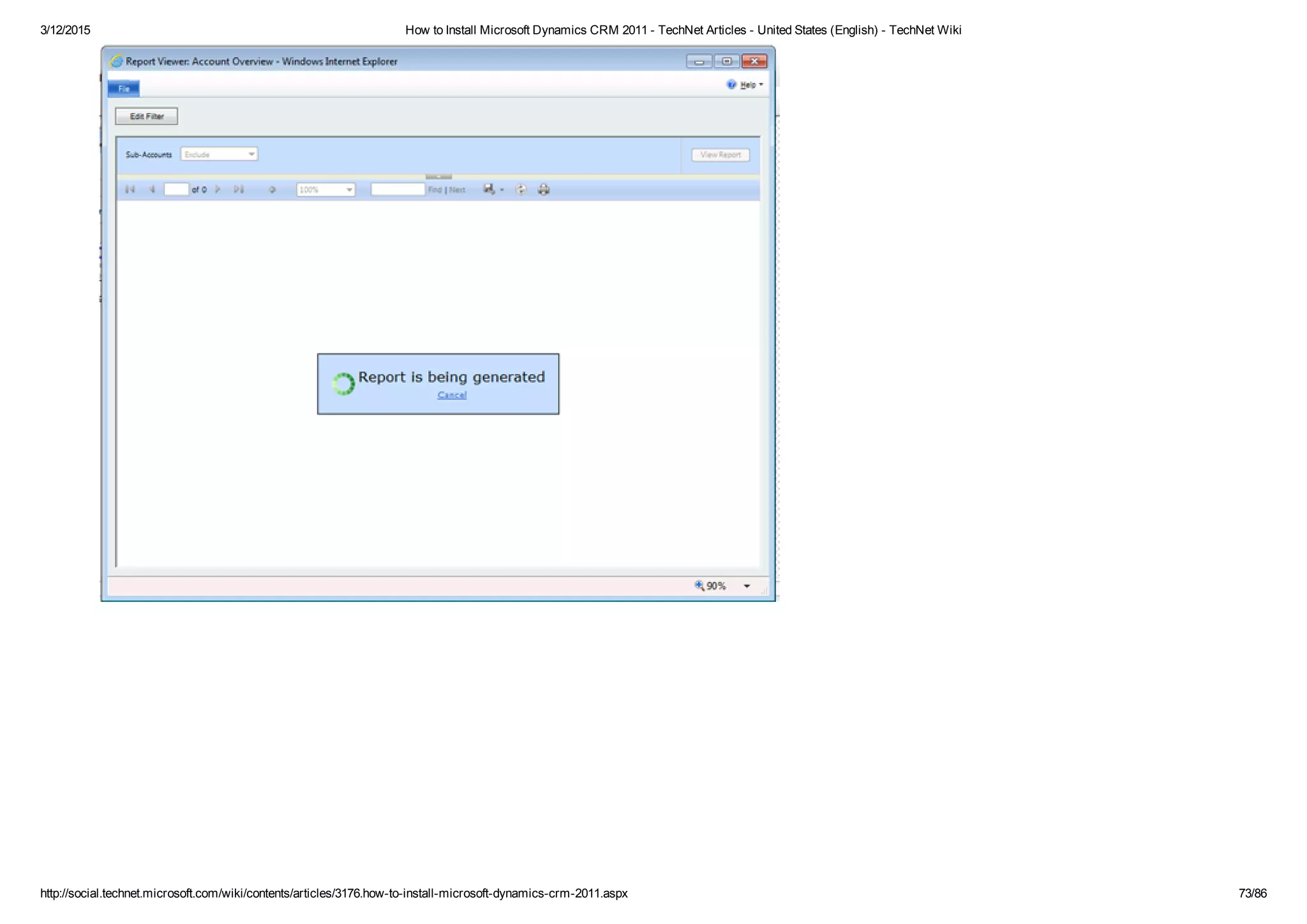Open the 100% report zoom dropdown
Image resolution: width=1307 pixels, height=924 pixels.
(325, 190)
